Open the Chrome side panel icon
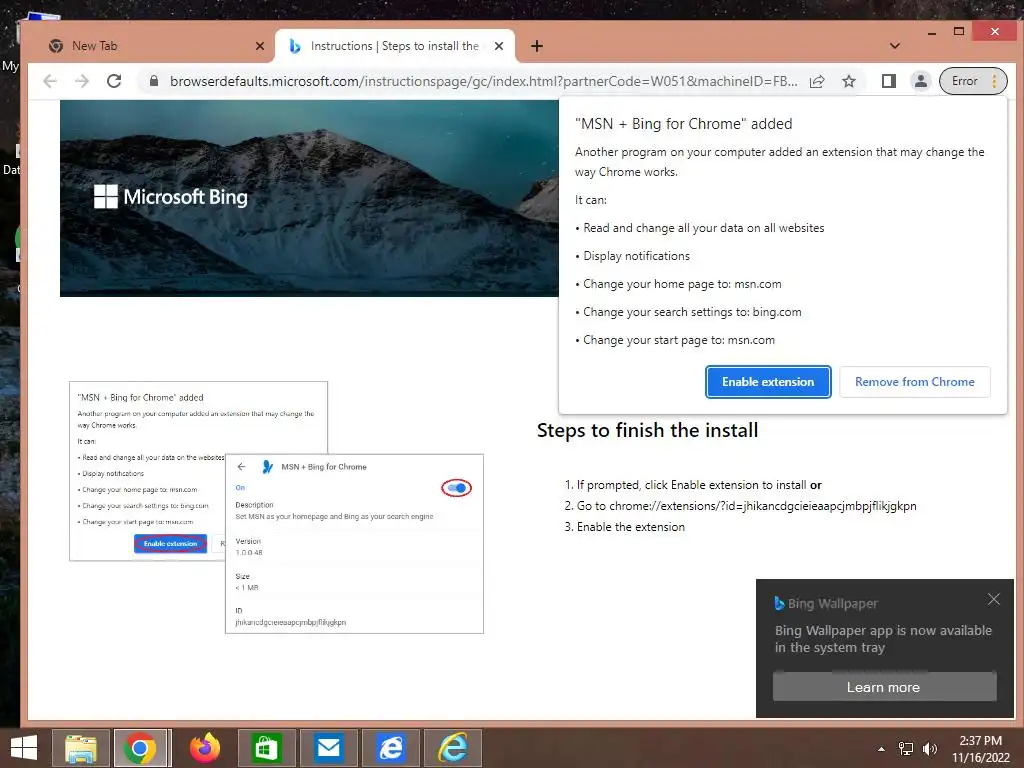The height and width of the screenshot is (768, 1024). (888, 81)
